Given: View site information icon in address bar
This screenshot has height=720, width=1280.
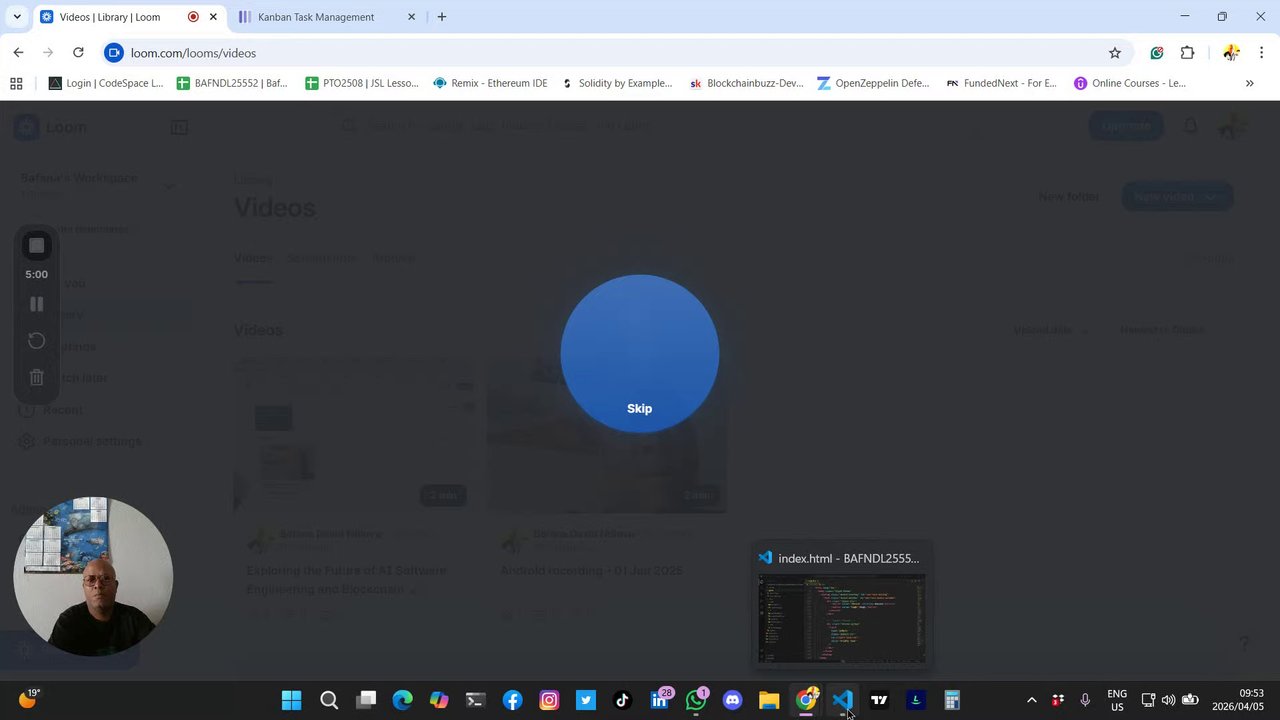Looking at the screenshot, I should [114, 53].
